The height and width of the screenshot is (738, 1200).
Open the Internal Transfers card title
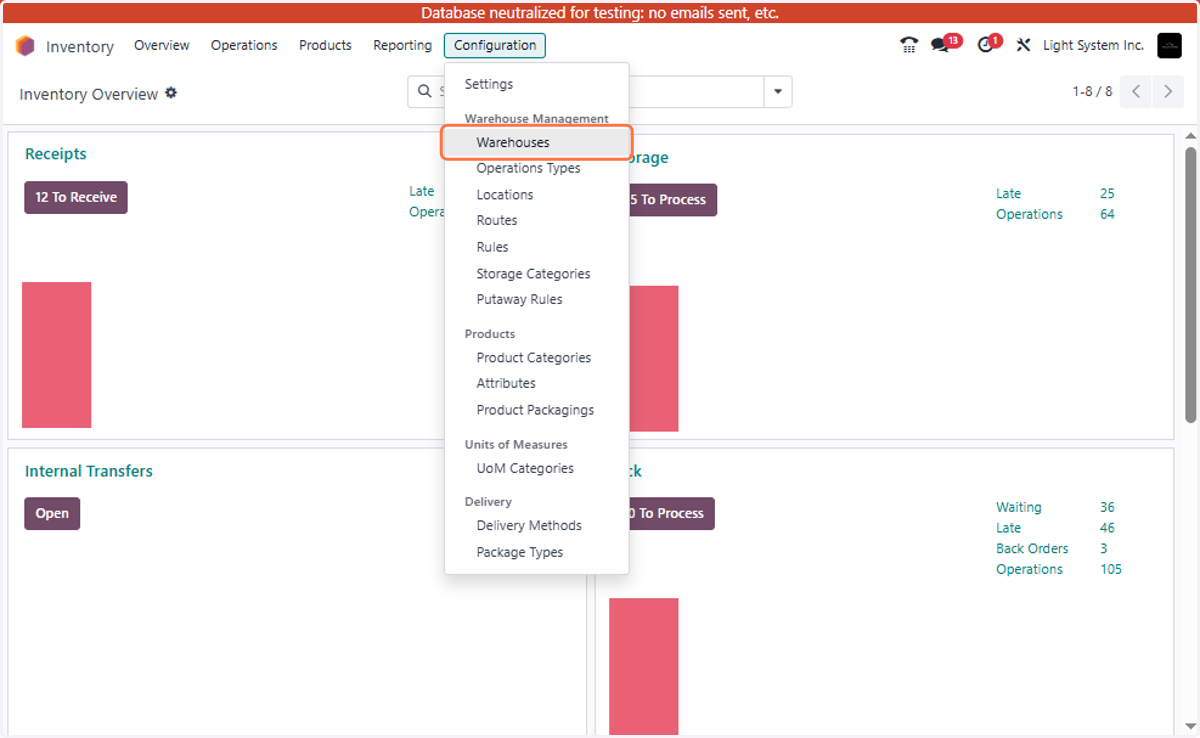tap(89, 471)
